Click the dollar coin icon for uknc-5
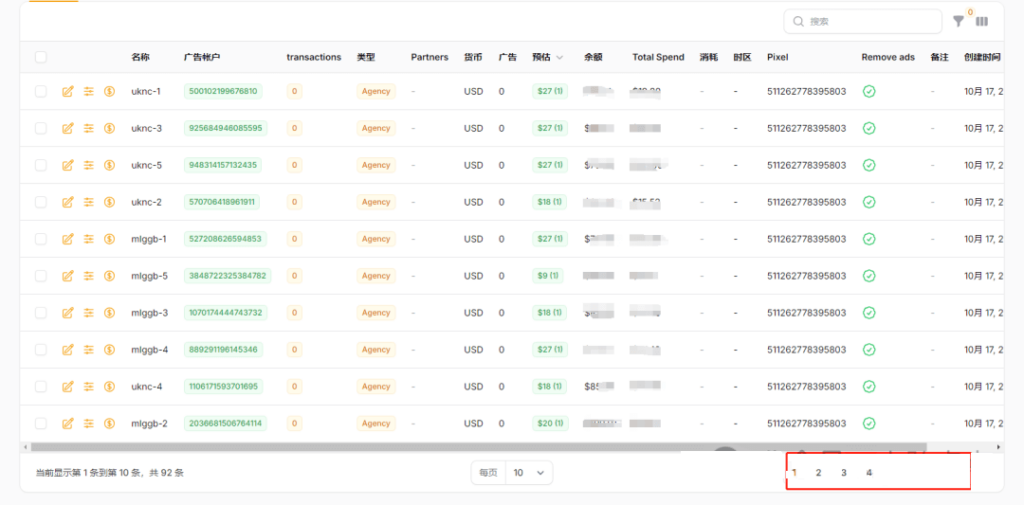The image size is (1024, 505). pyautogui.click(x=109, y=165)
